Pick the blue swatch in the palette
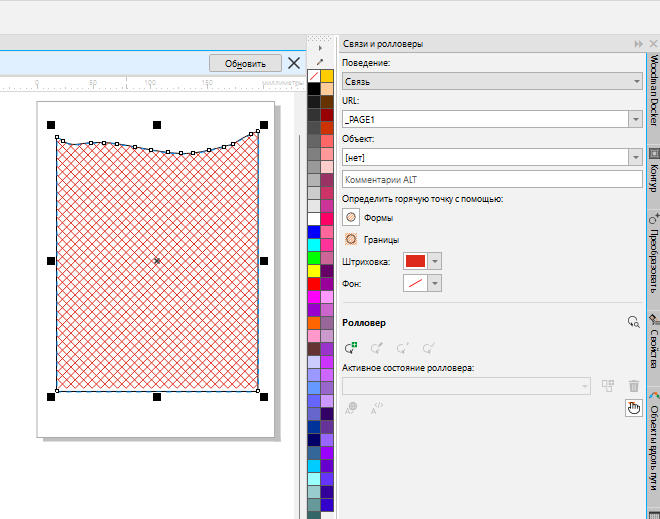 click(314, 232)
